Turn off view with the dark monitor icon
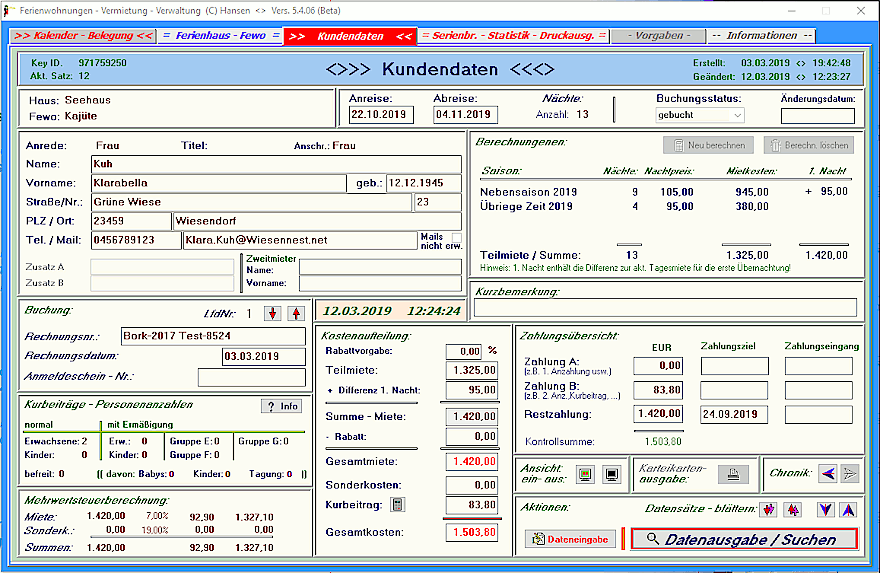The width and height of the screenshot is (880, 573). 611,474
